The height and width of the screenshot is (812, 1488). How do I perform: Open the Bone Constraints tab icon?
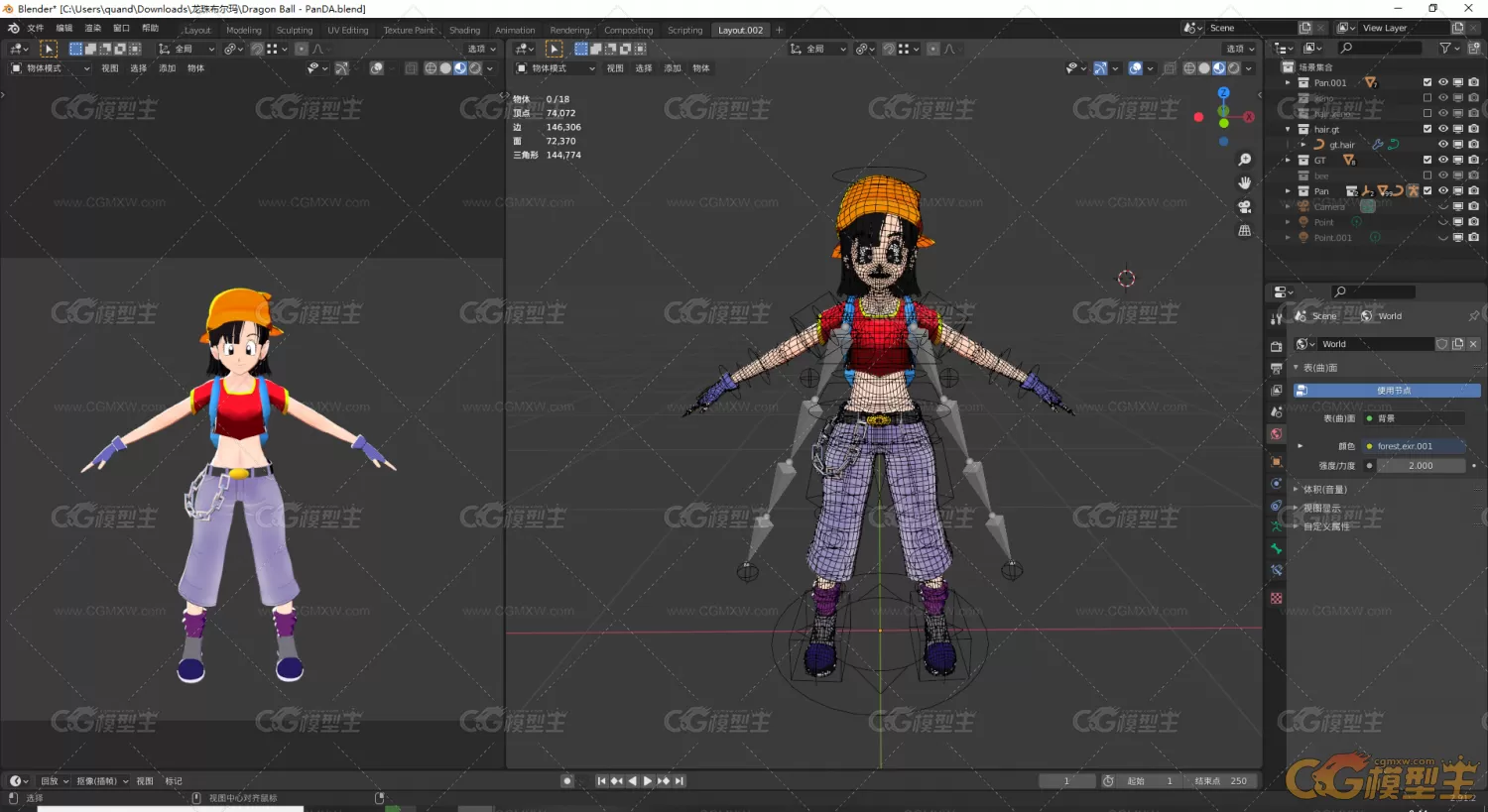(1277, 571)
